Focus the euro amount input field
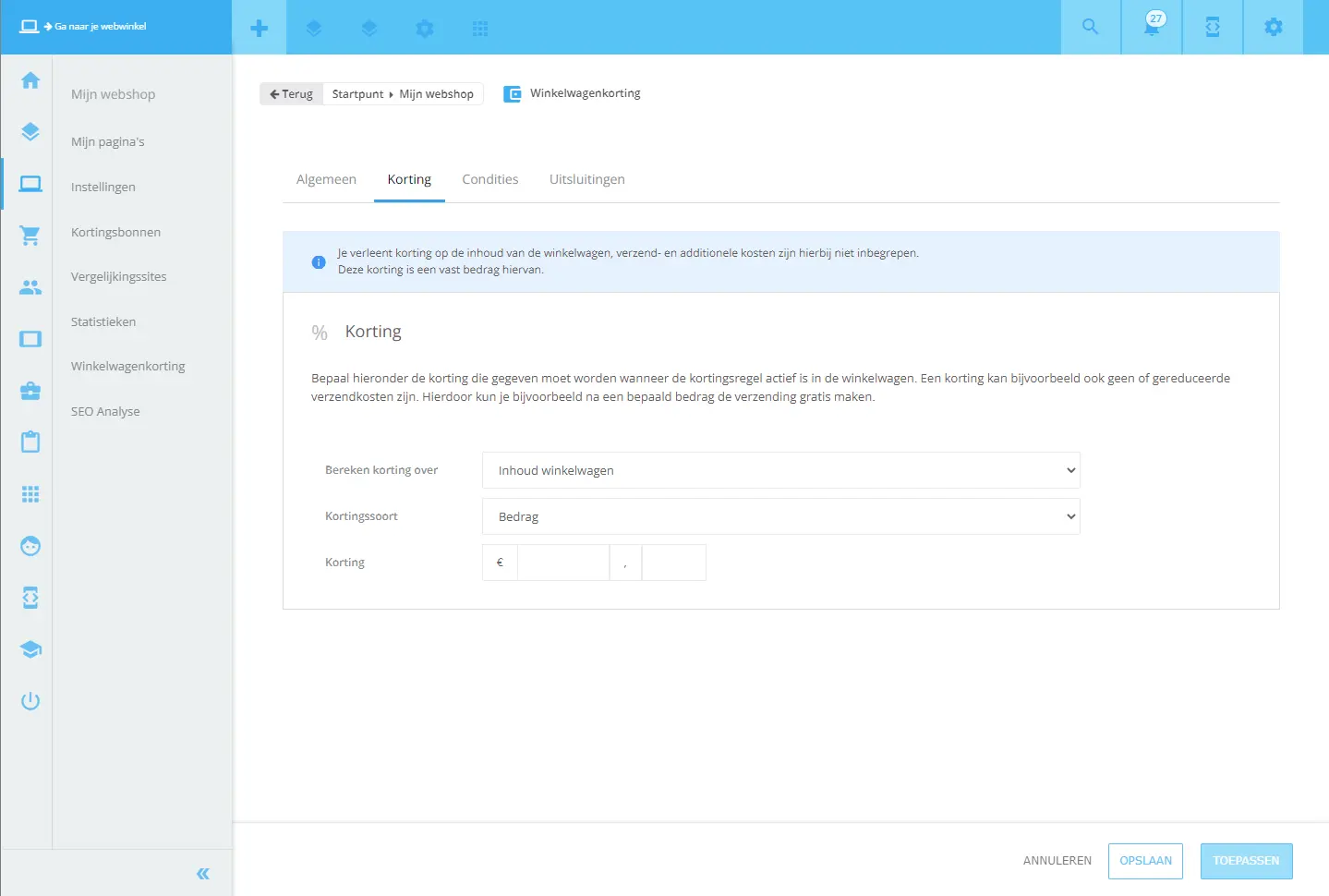 click(x=563, y=563)
